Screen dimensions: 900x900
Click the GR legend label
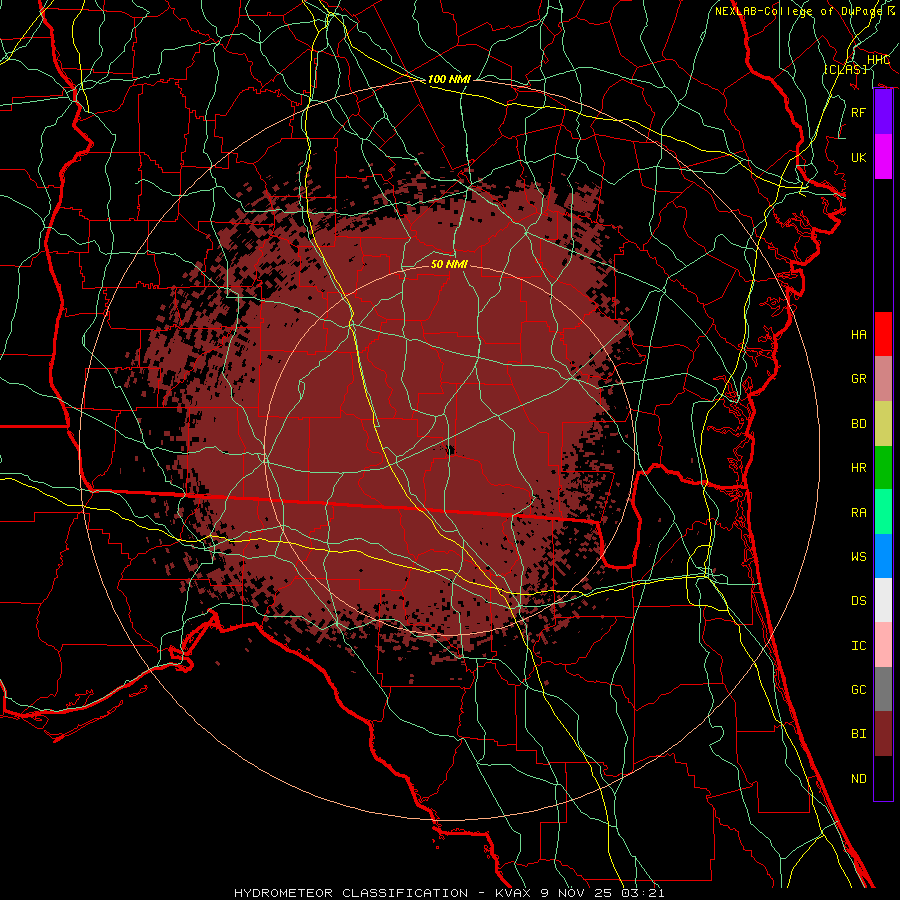tap(859, 379)
